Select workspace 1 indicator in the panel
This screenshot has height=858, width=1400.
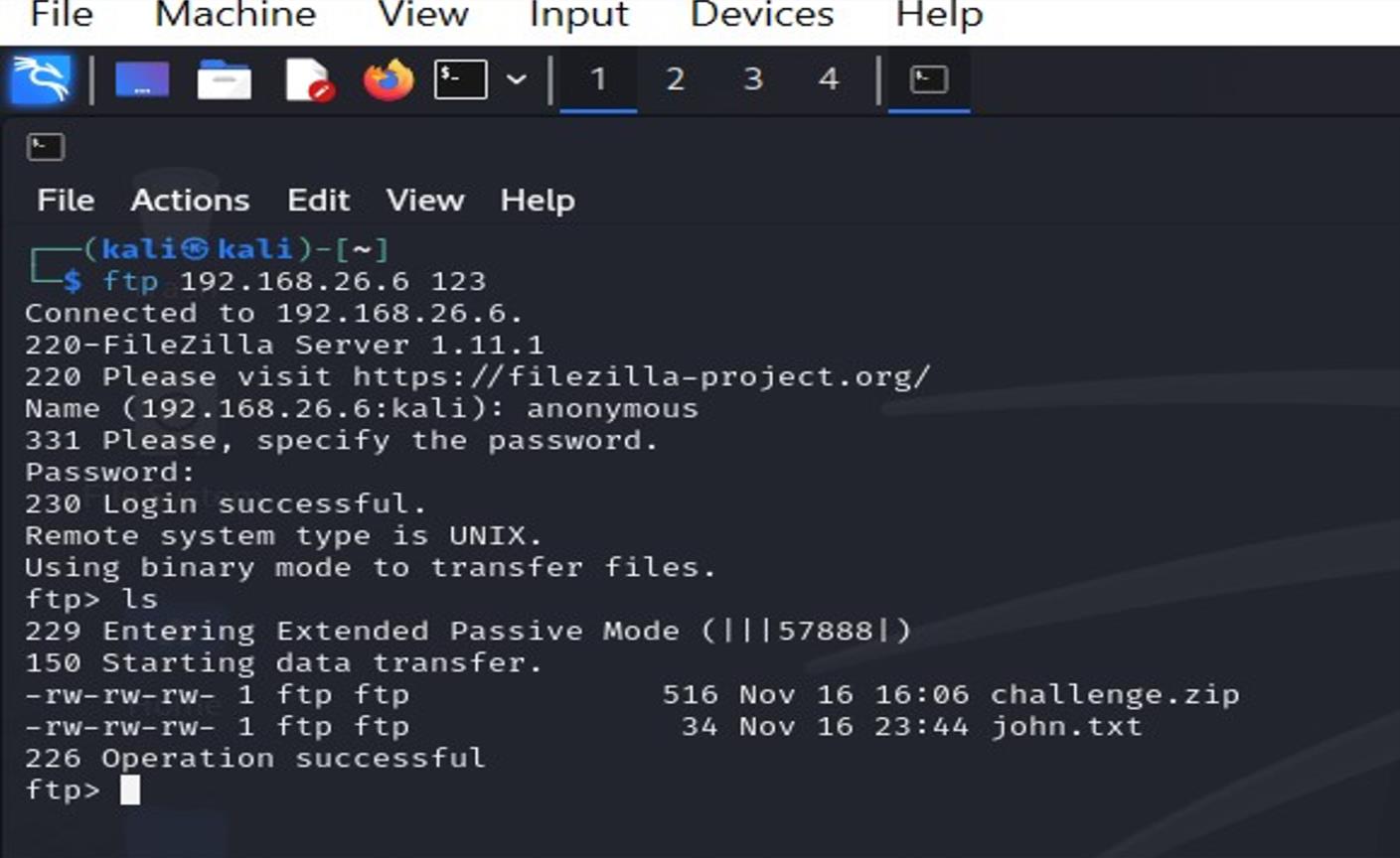pos(597,79)
